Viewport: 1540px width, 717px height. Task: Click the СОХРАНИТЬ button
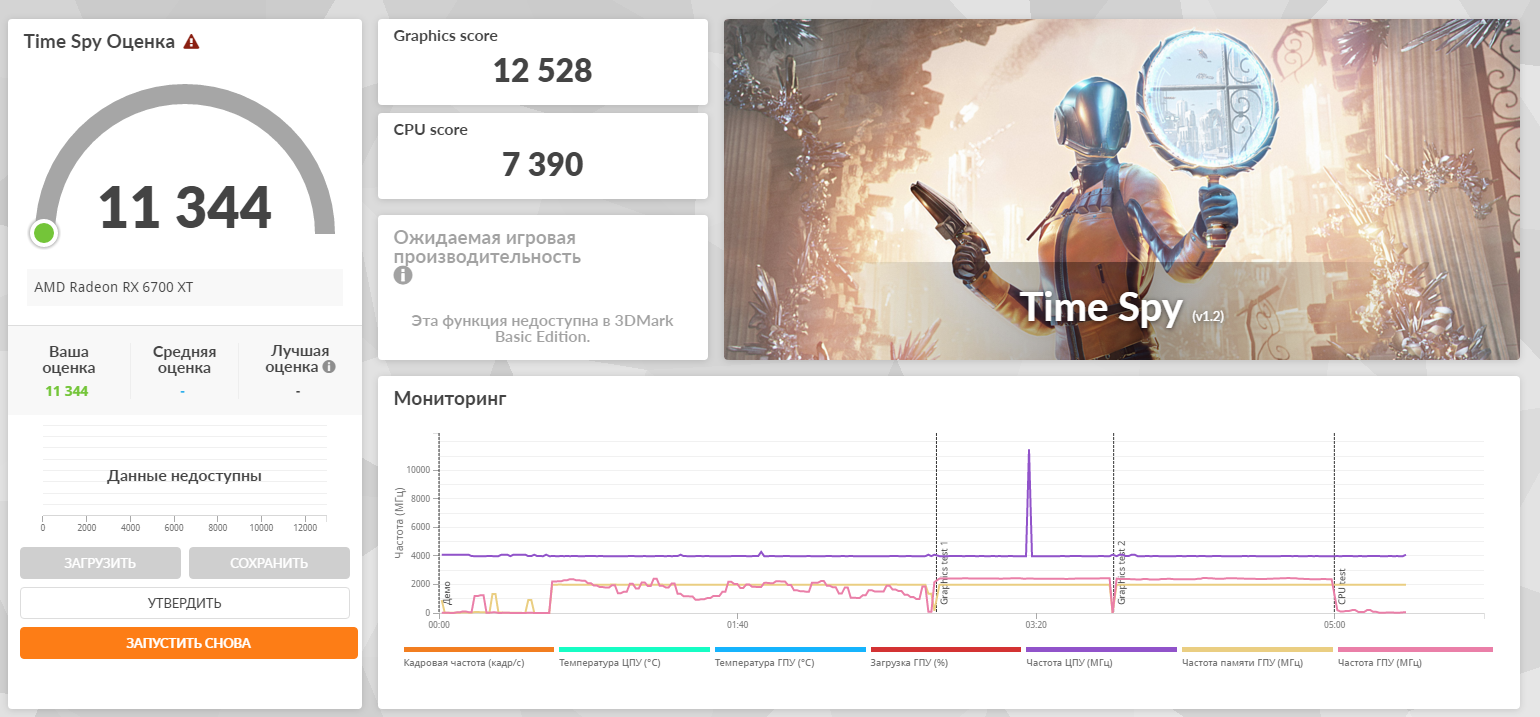269,563
